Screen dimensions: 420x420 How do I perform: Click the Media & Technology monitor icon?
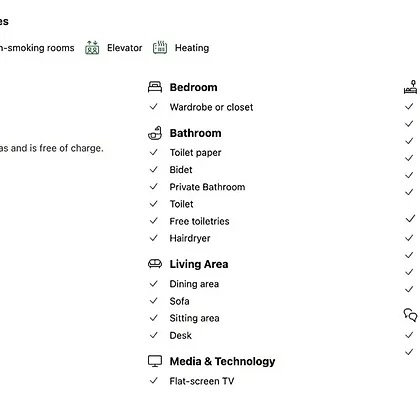(155, 361)
